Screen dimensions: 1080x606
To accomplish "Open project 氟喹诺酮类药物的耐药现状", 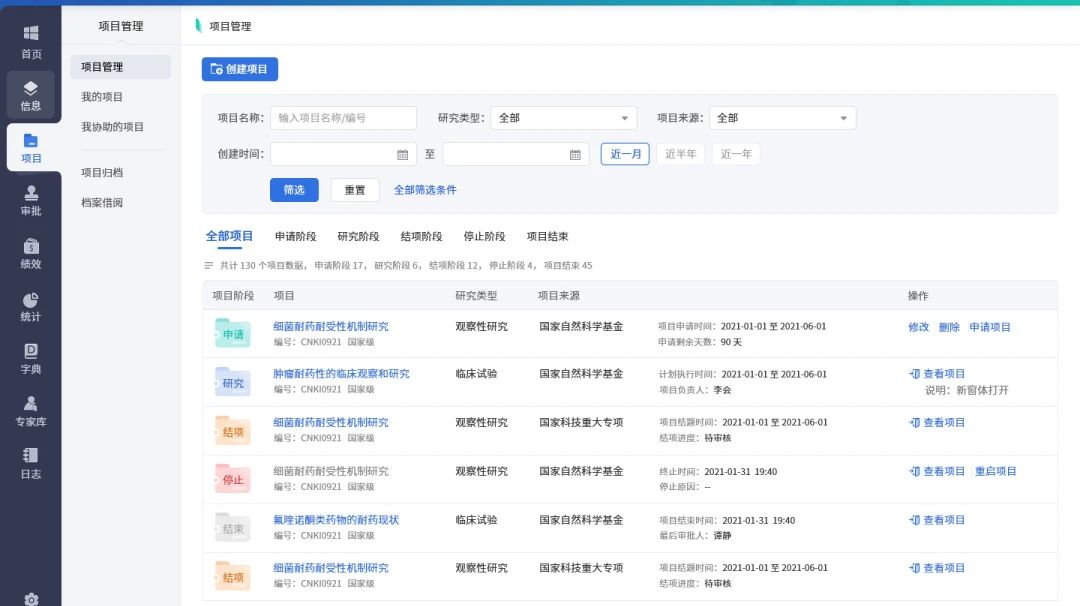I will (x=336, y=520).
